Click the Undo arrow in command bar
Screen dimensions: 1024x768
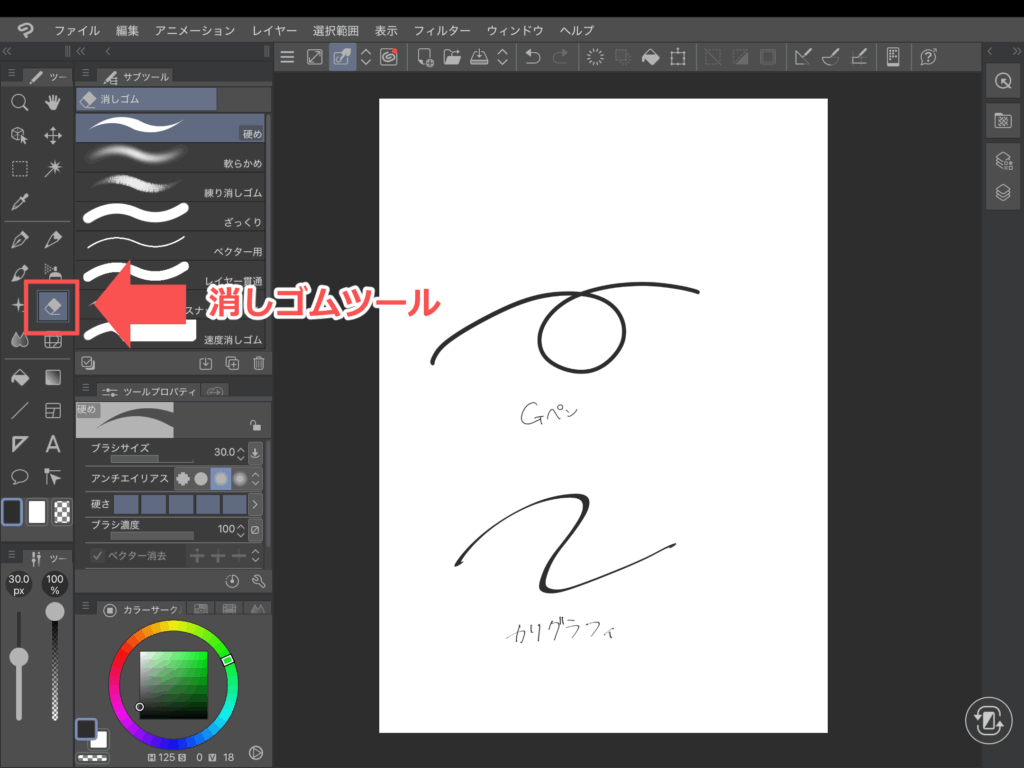click(x=533, y=57)
